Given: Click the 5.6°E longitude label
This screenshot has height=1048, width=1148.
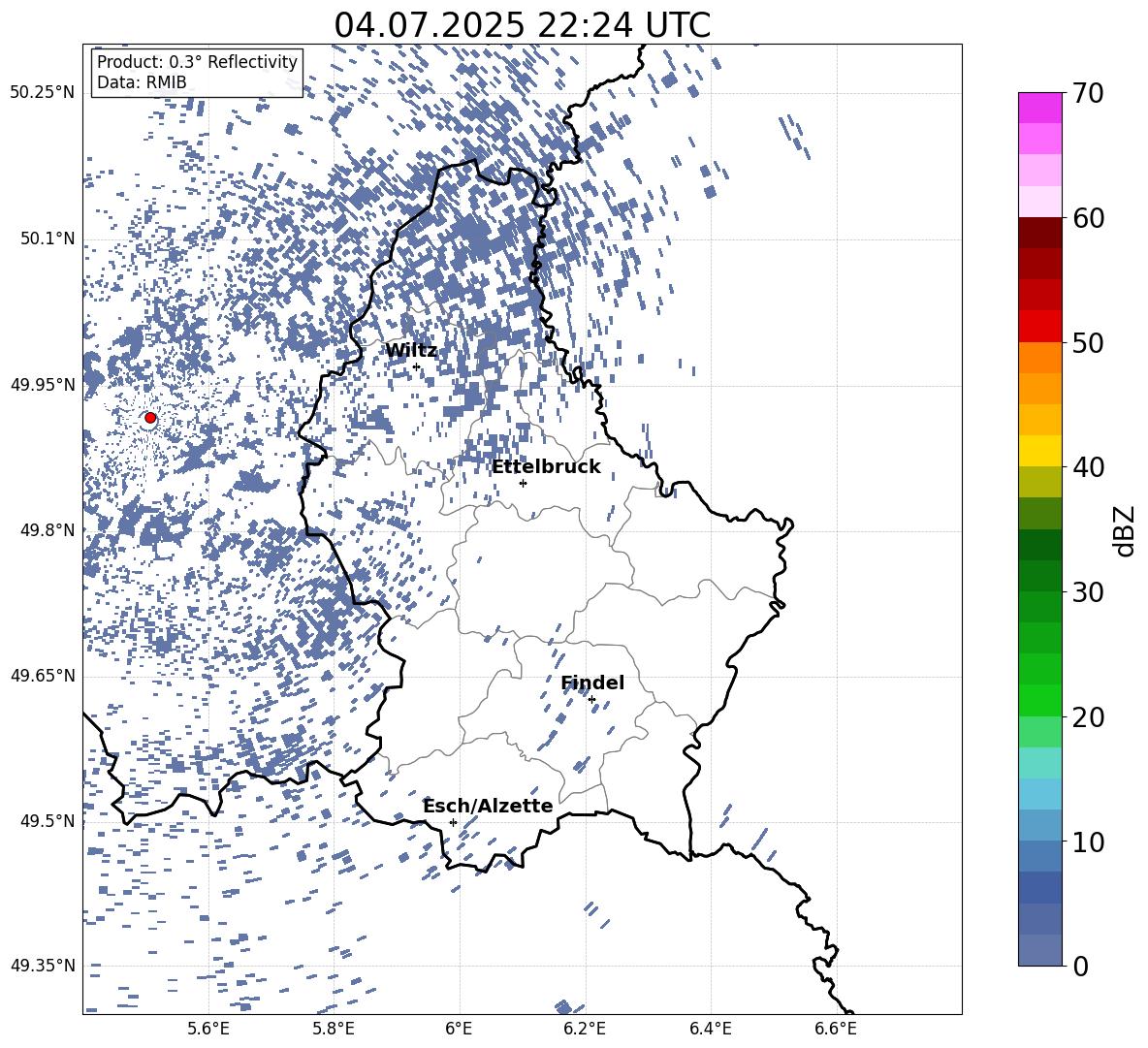Looking at the screenshot, I should pyautogui.click(x=208, y=1029).
